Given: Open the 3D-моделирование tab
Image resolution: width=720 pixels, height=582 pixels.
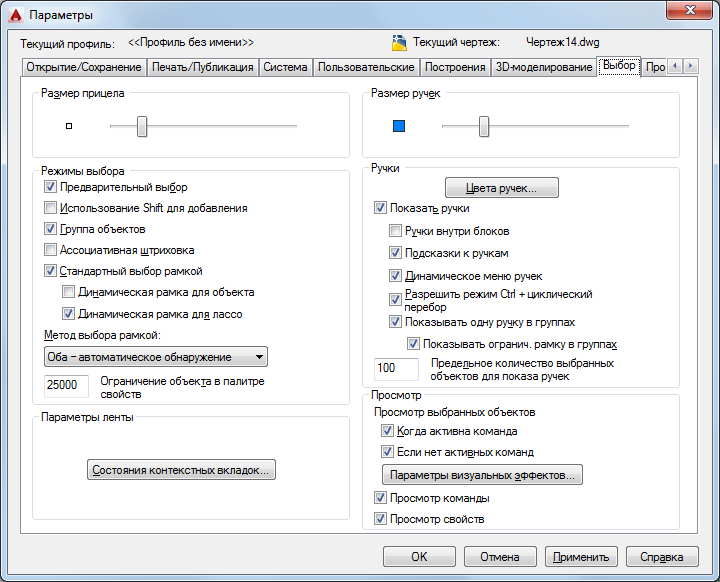Looking at the screenshot, I should 544,67.
